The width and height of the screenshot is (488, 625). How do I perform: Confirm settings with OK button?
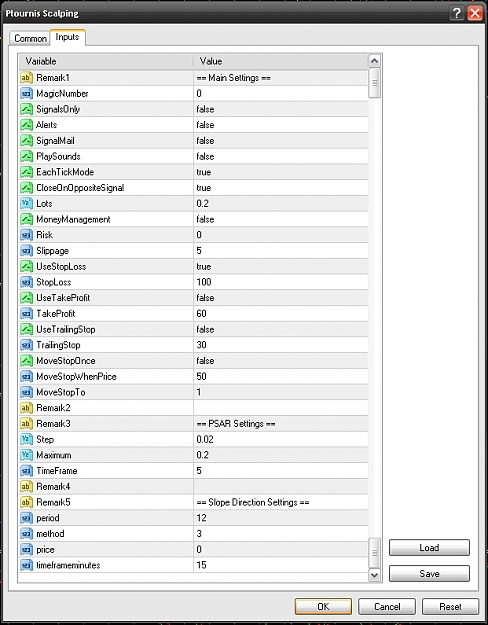pyautogui.click(x=323, y=607)
